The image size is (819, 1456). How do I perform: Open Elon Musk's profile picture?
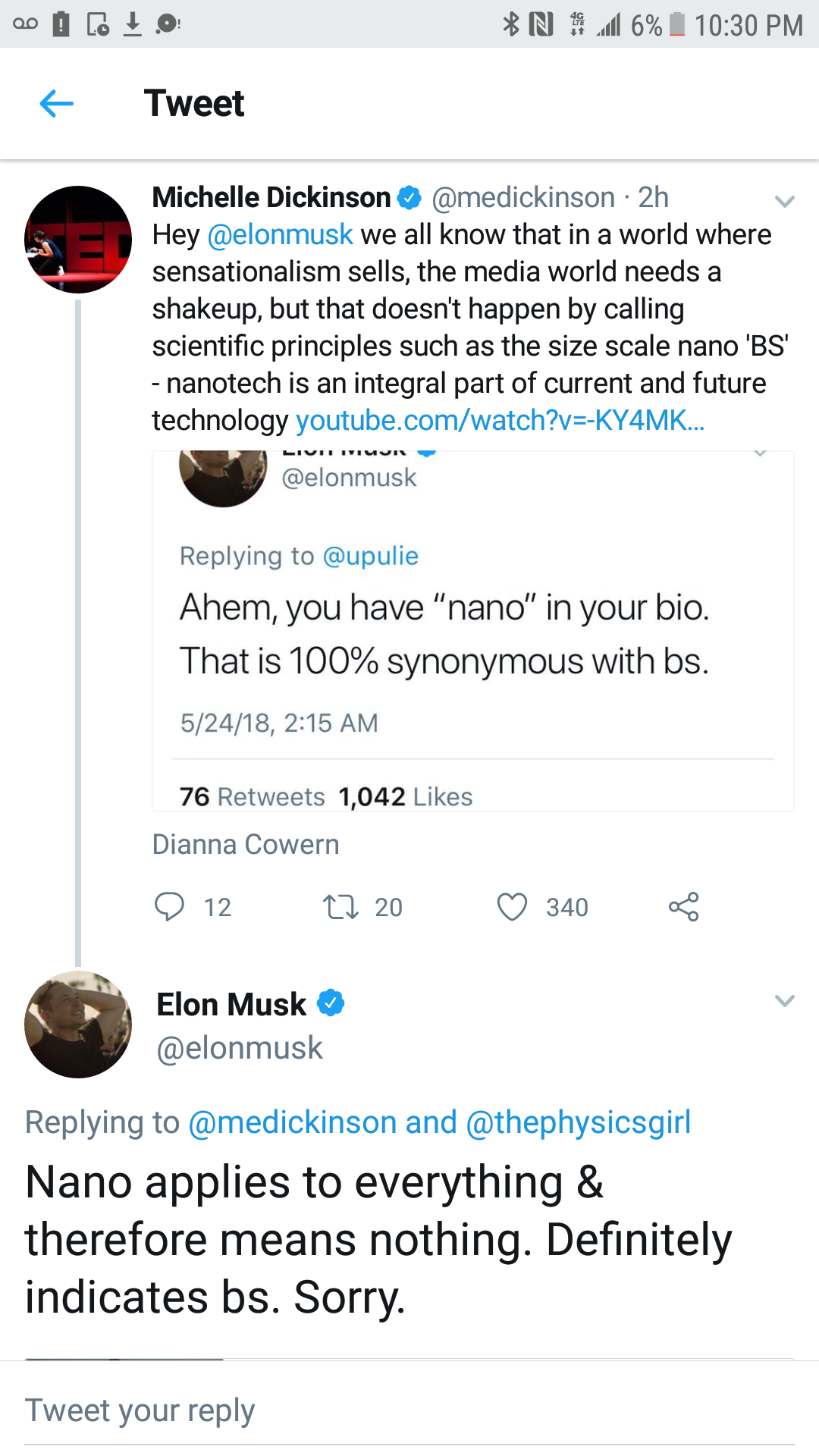(x=78, y=1025)
